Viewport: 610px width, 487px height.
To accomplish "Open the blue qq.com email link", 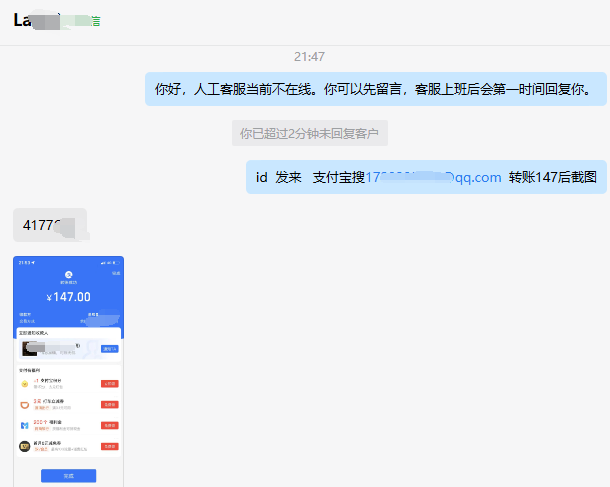I will click(433, 177).
